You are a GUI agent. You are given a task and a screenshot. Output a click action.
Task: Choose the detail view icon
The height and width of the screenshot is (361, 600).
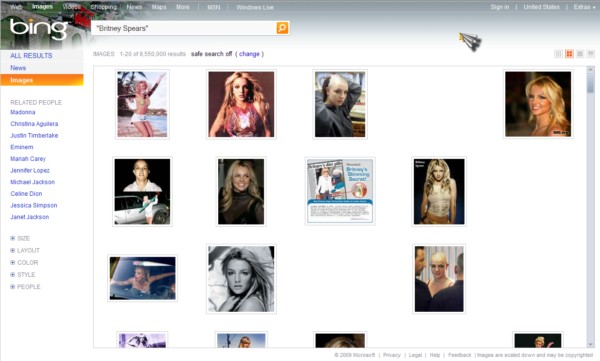click(590, 54)
